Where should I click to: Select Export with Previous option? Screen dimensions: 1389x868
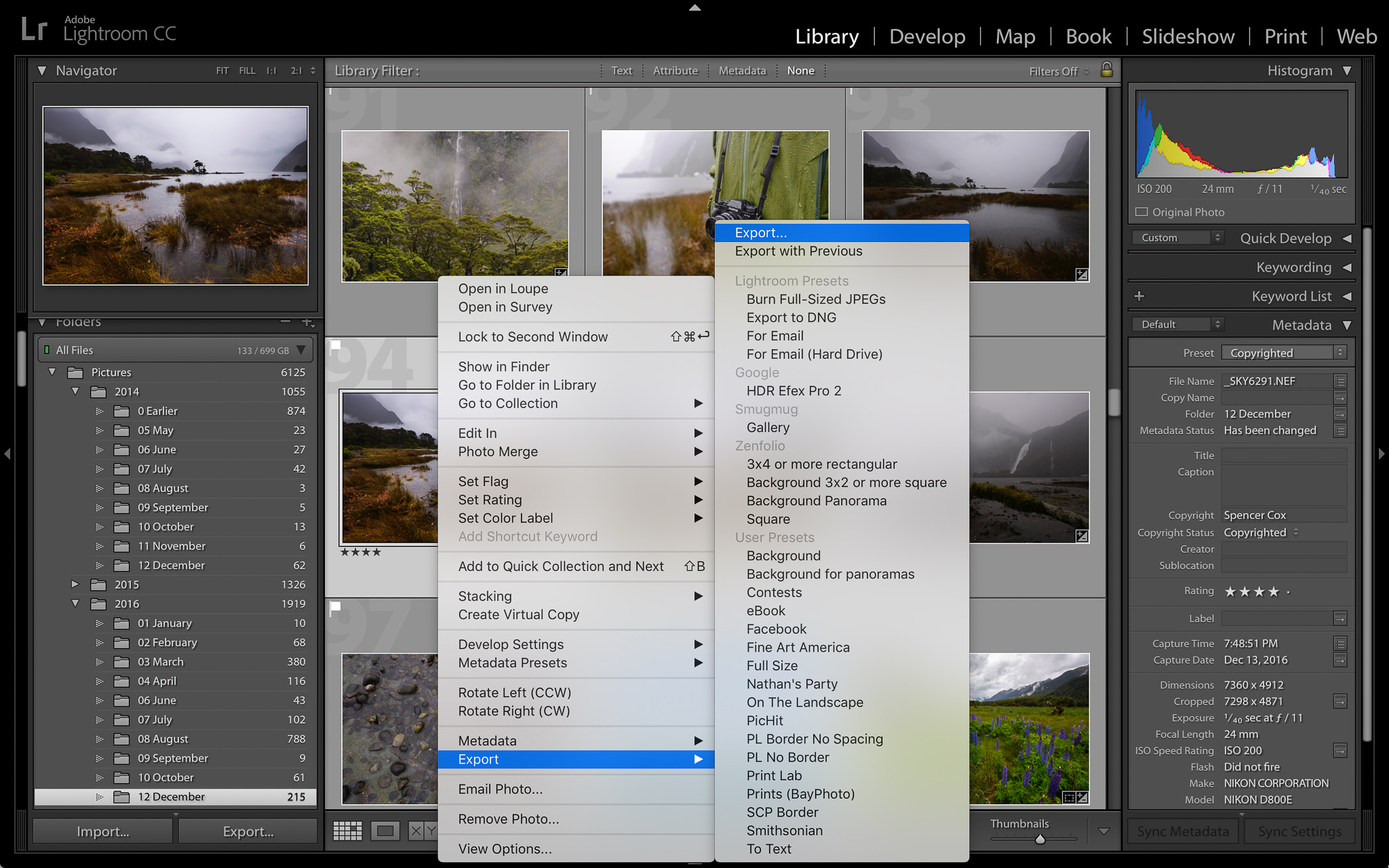[798, 251]
